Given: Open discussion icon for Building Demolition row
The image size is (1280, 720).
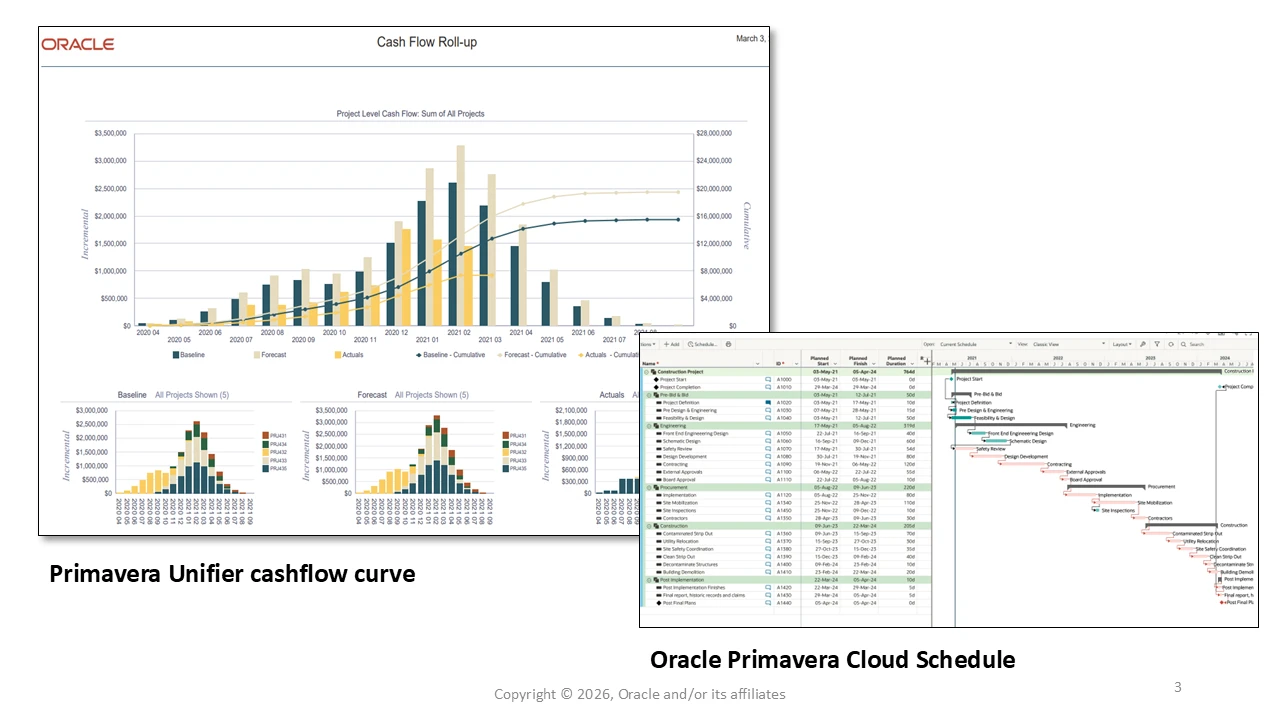Looking at the screenshot, I should [x=768, y=572].
